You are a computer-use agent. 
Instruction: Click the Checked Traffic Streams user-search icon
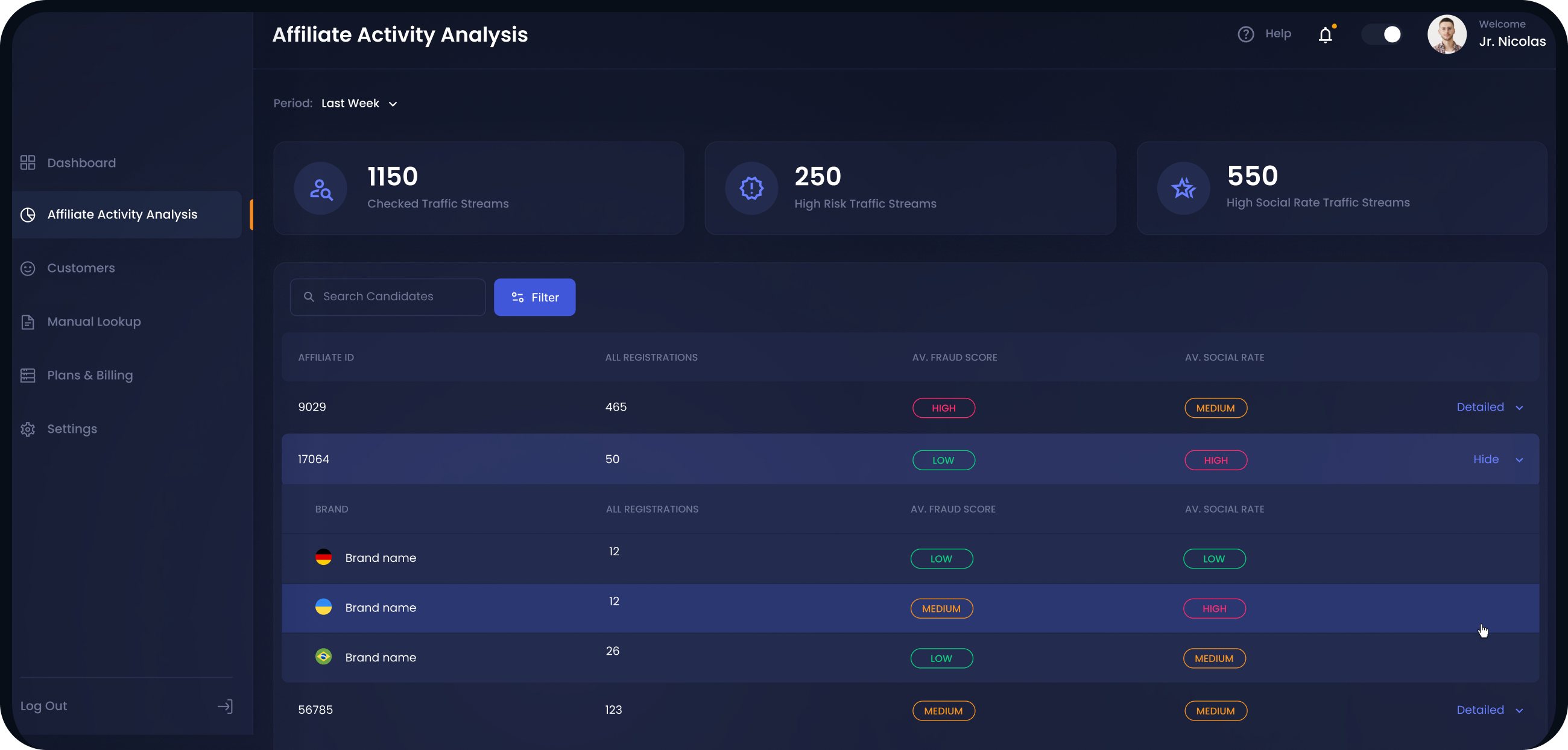[x=321, y=189]
